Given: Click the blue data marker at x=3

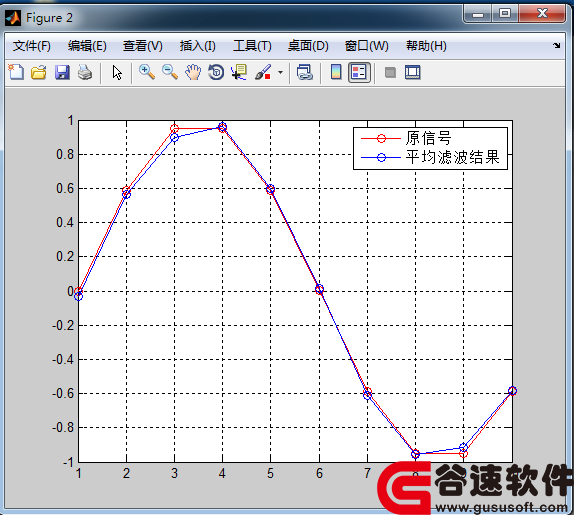Looking at the screenshot, I should coord(175,138).
